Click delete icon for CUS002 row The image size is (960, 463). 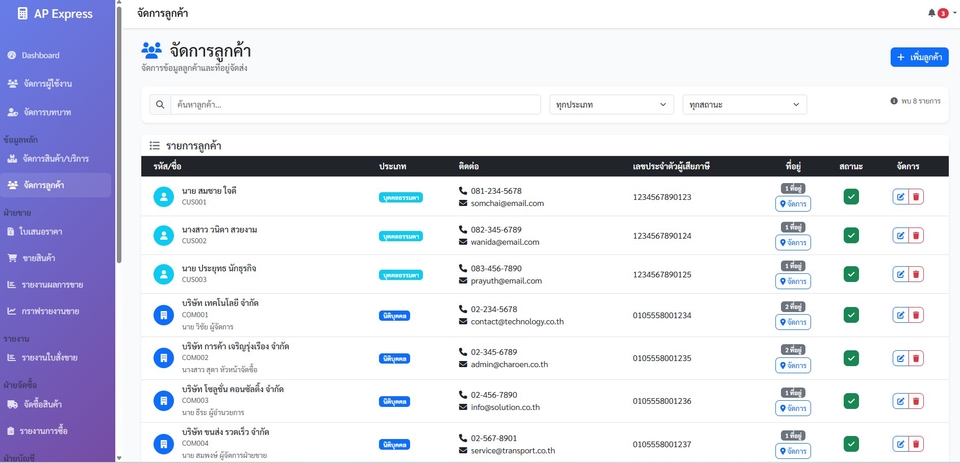coord(916,235)
